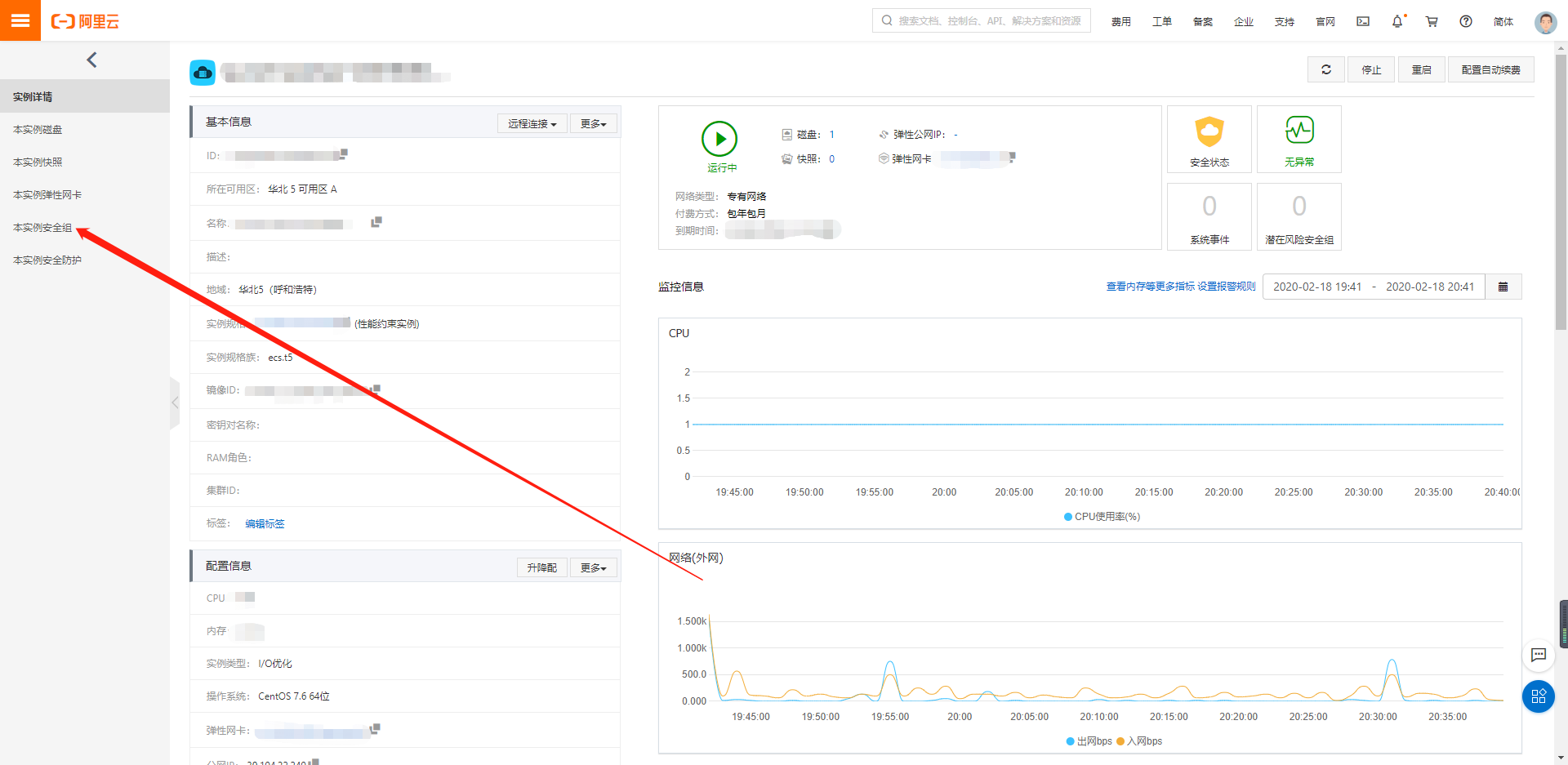Click the 潜在风险安全组 count card
Screen dimensions: 1568x765
tap(1299, 216)
